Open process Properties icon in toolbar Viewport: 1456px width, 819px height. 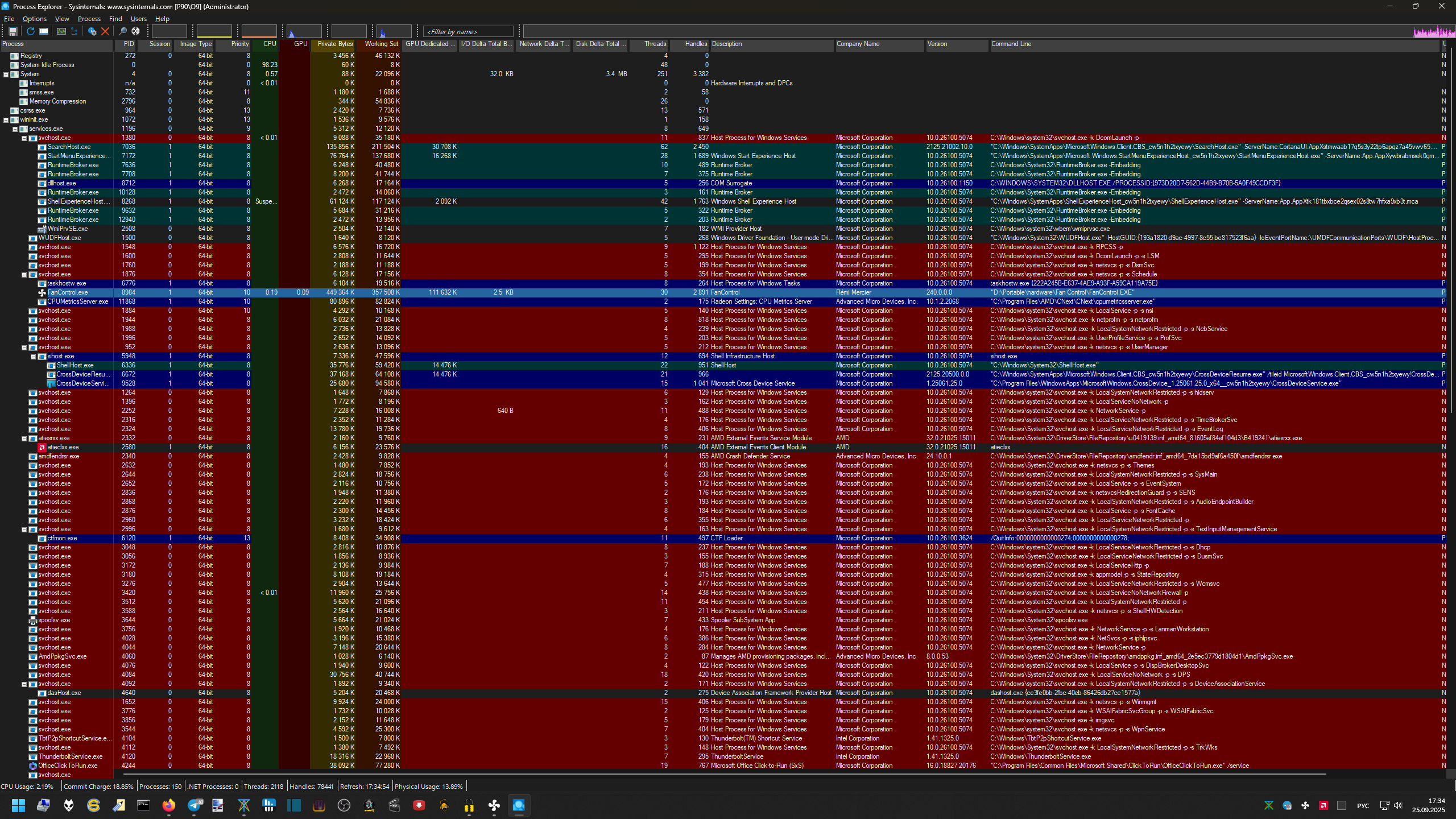tap(92, 31)
